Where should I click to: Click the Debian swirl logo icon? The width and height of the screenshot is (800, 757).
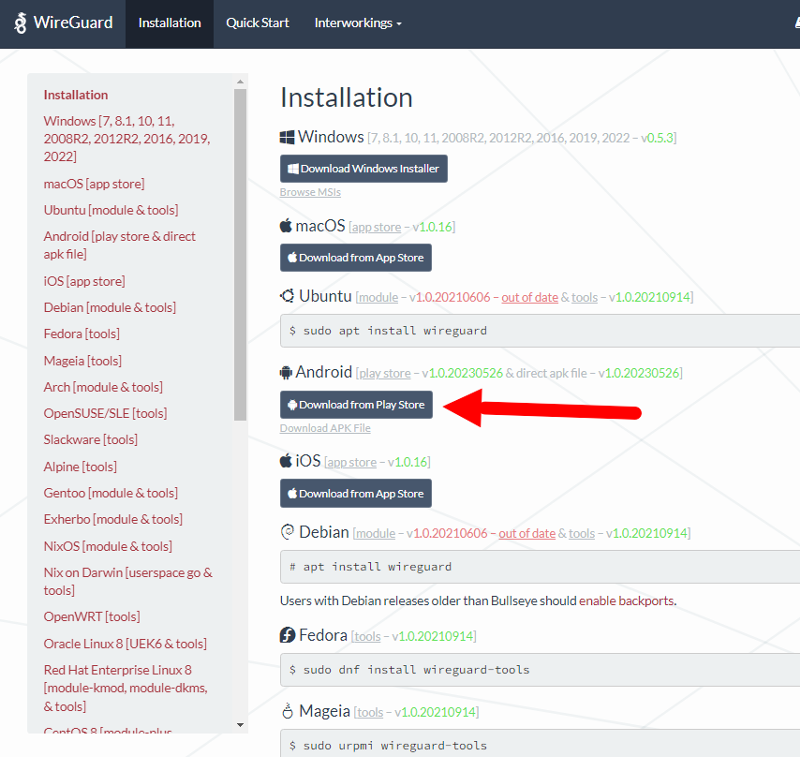coord(287,532)
